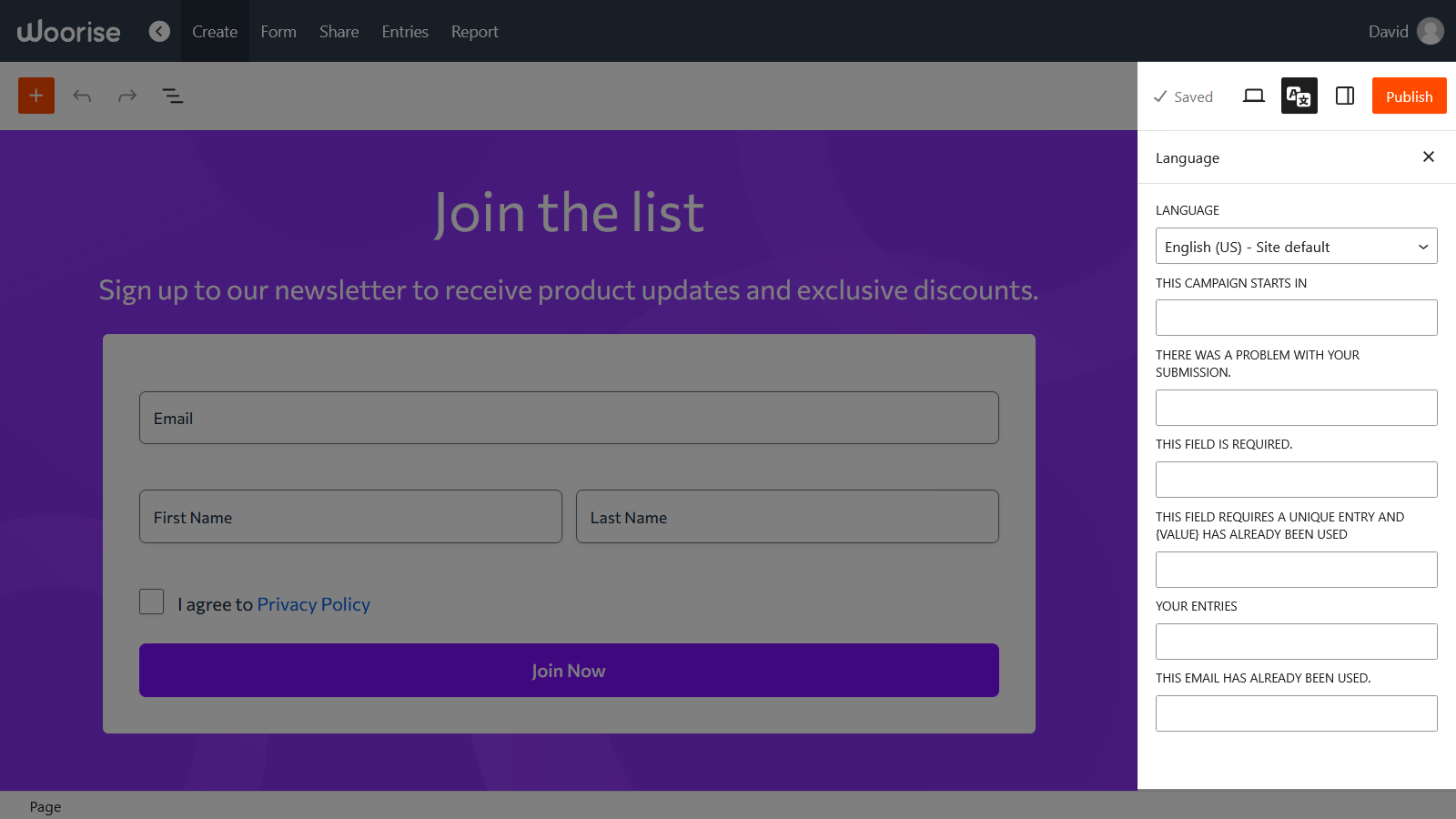Publish the campaign
1456x819 pixels.
click(x=1410, y=96)
